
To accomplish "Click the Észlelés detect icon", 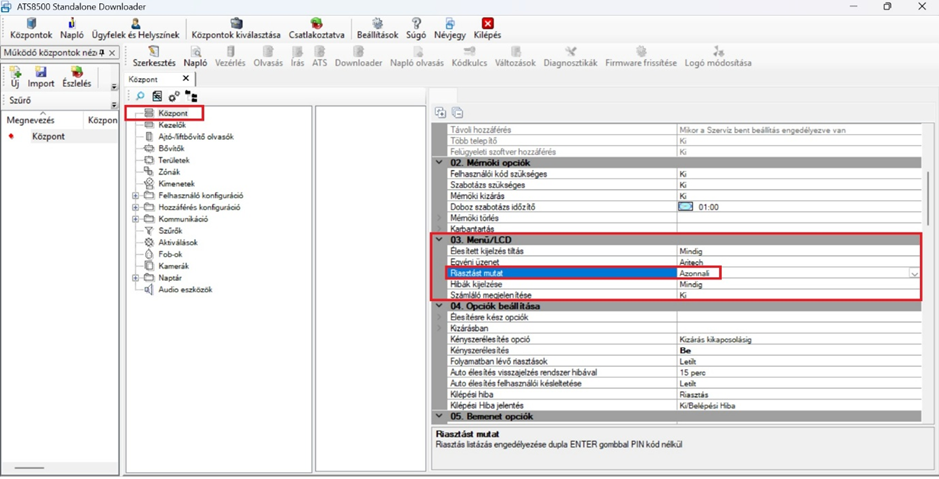I will click(x=76, y=73).
